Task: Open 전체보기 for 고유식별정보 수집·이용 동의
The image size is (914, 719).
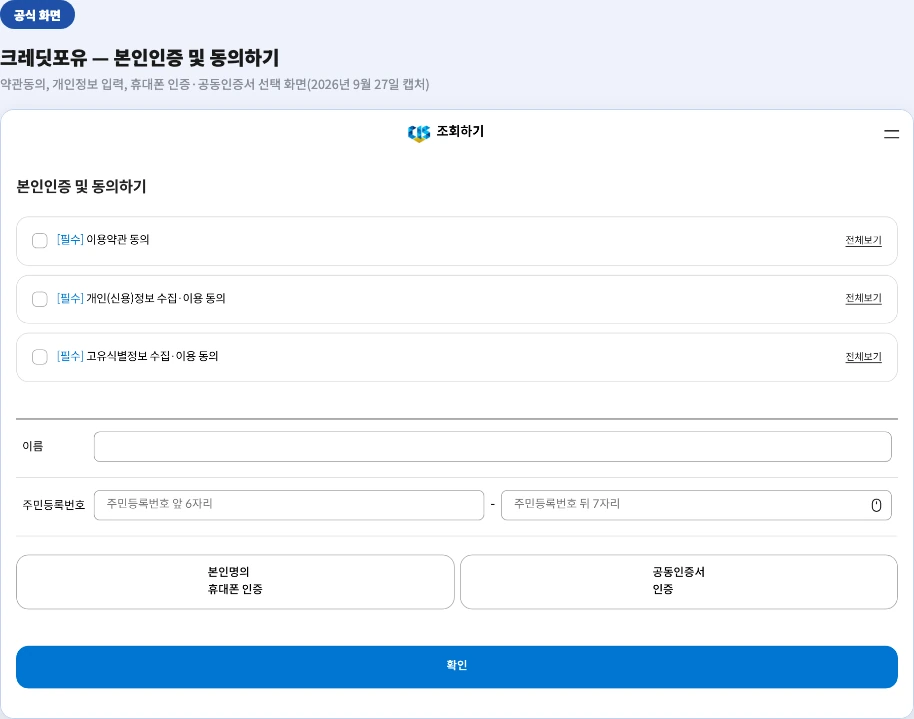Action: point(863,356)
